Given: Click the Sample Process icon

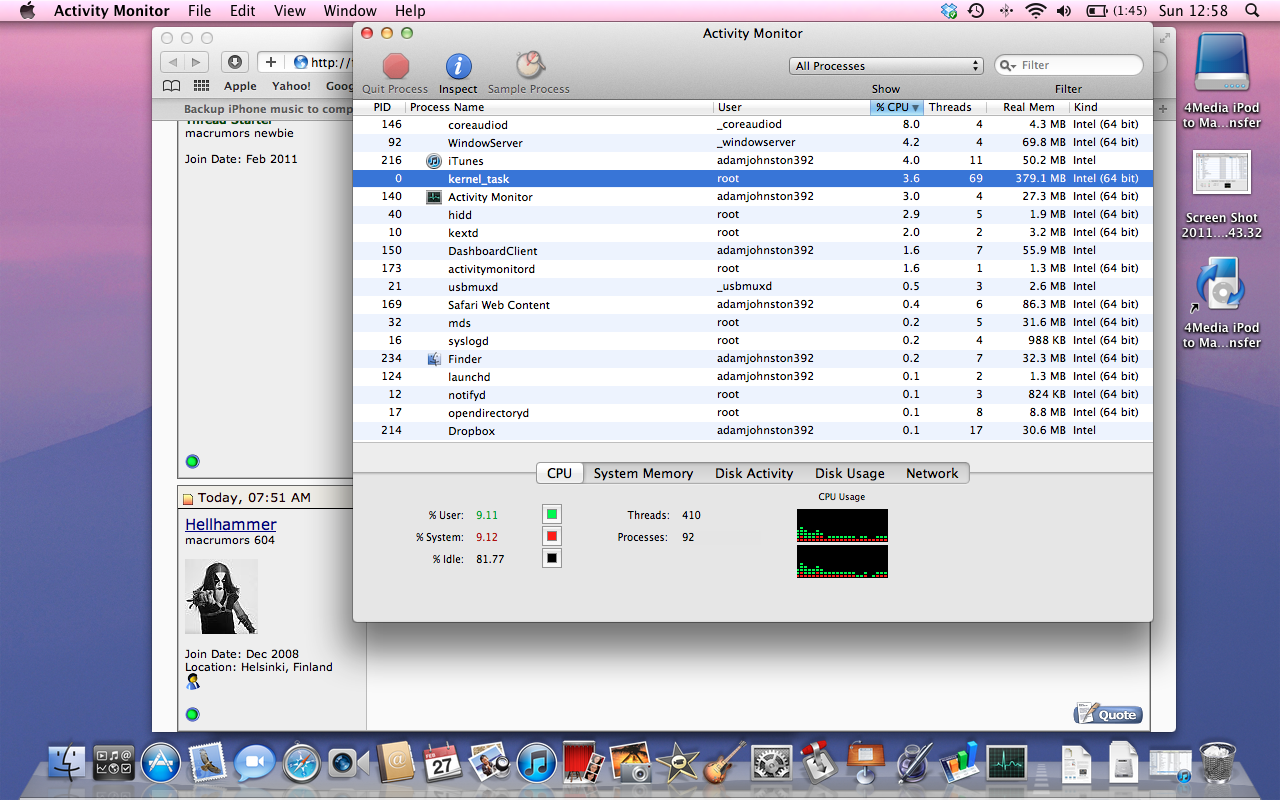Looking at the screenshot, I should [529, 66].
